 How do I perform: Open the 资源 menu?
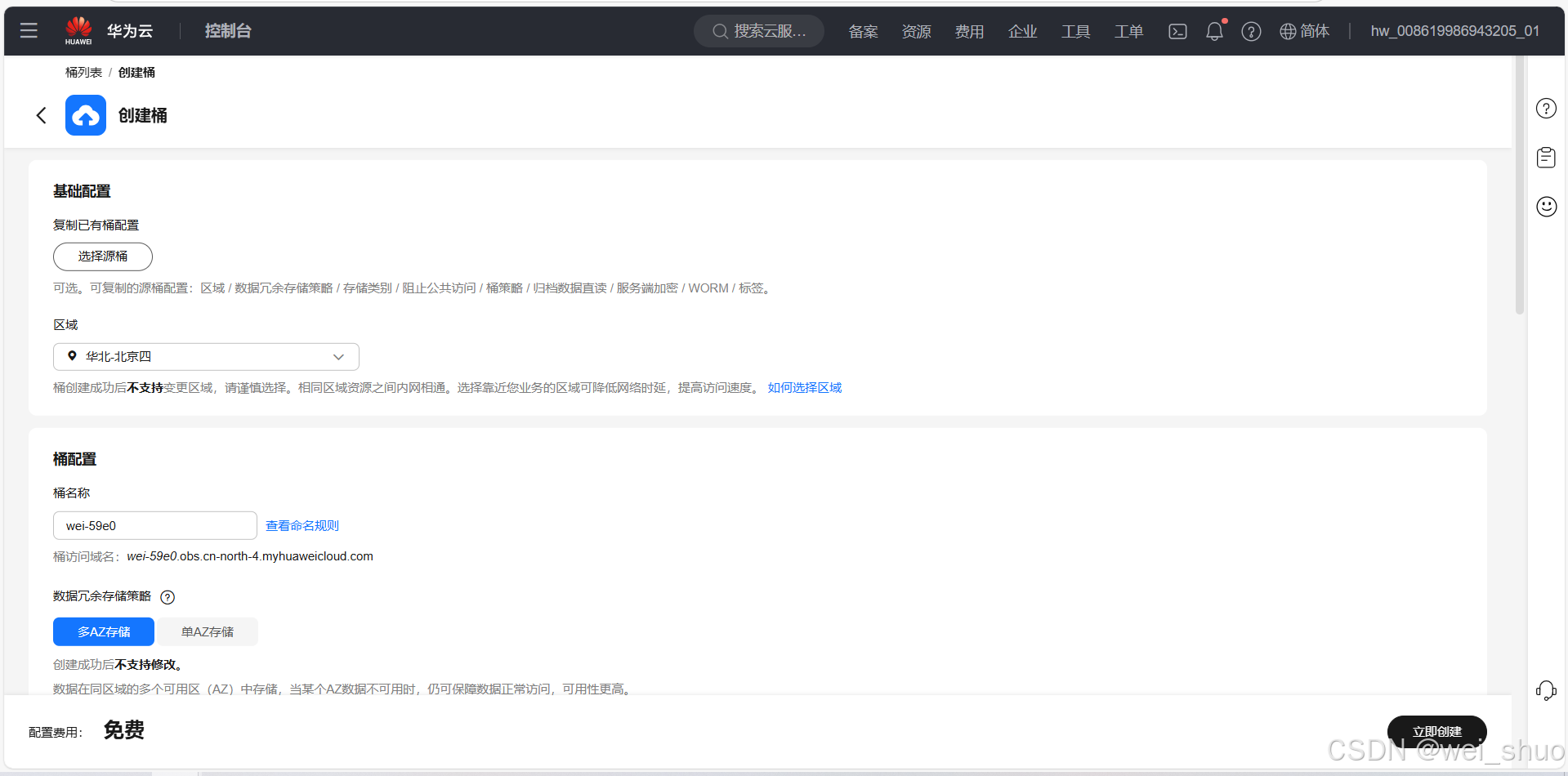pyautogui.click(x=916, y=31)
